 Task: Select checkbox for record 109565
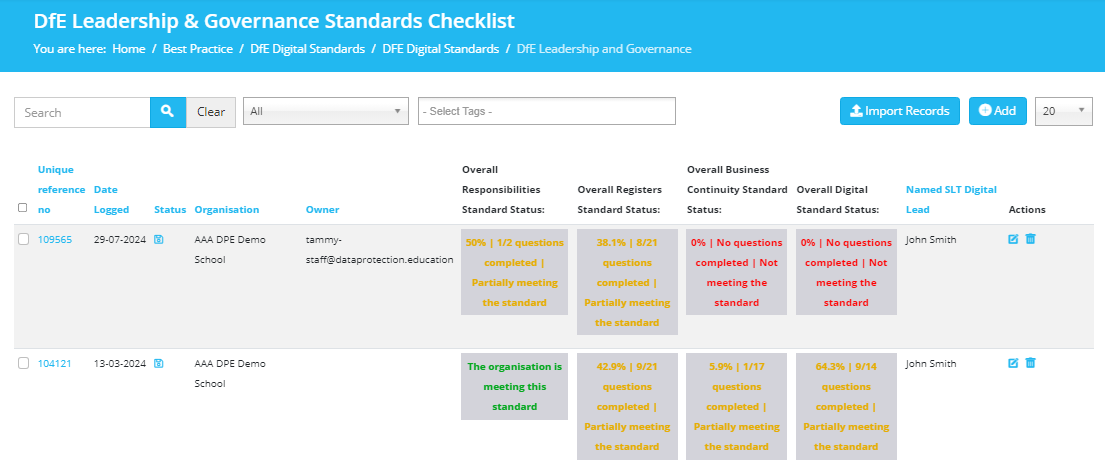(x=23, y=239)
